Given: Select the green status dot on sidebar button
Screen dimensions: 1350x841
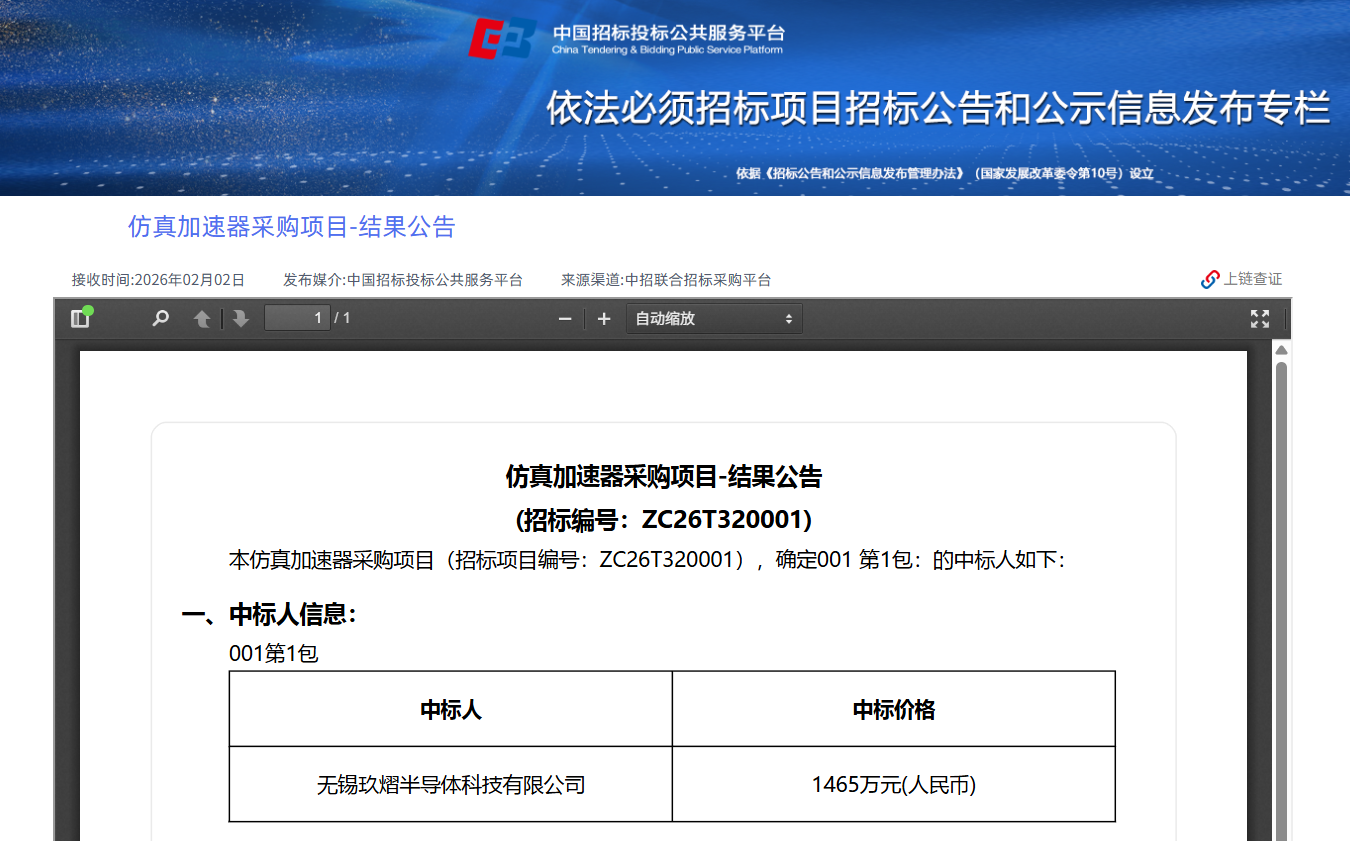Looking at the screenshot, I should (x=89, y=310).
